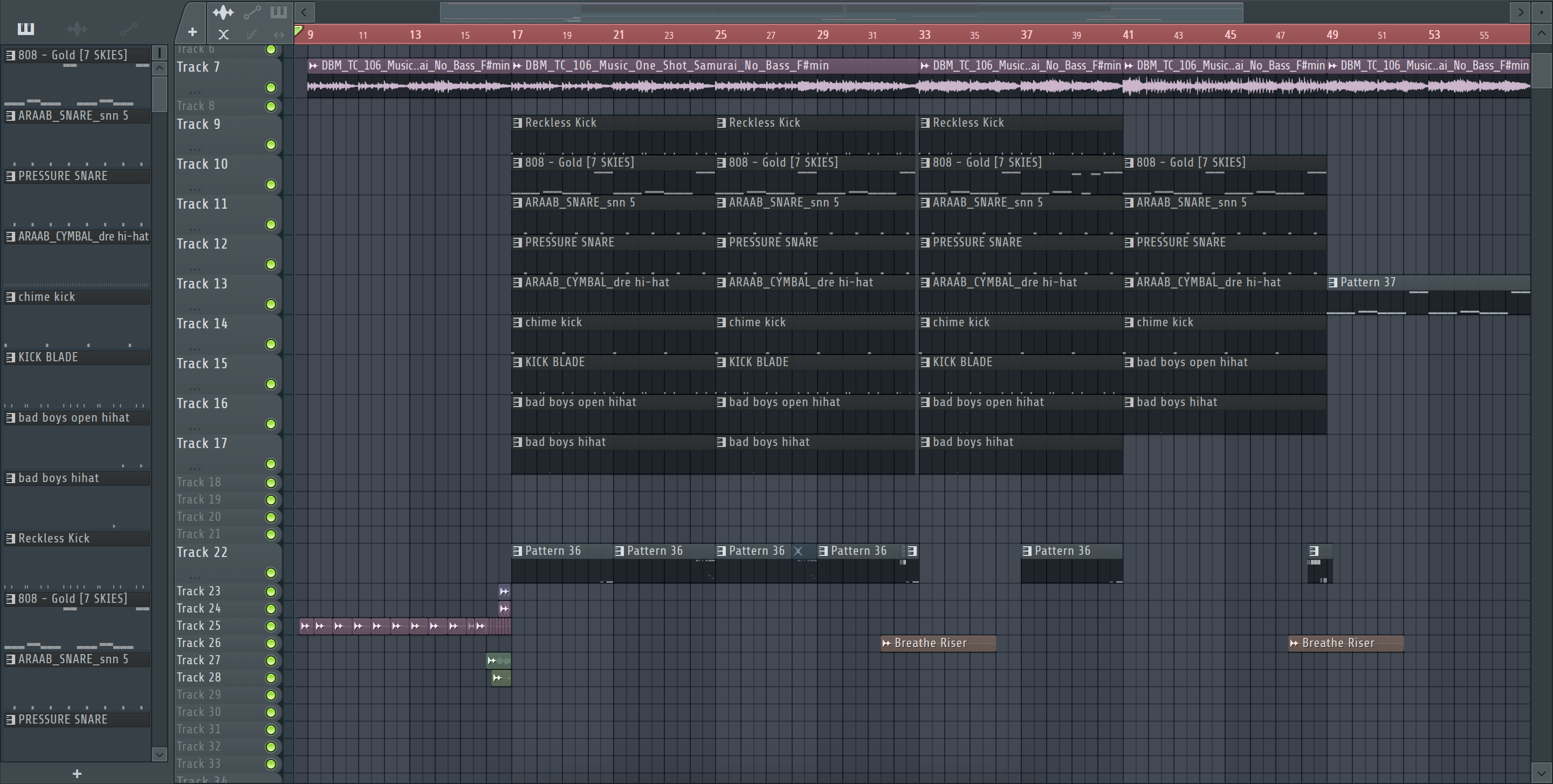Click bar 41 on the timeline ruler
The width and height of the screenshot is (1553, 784).
click(1129, 35)
